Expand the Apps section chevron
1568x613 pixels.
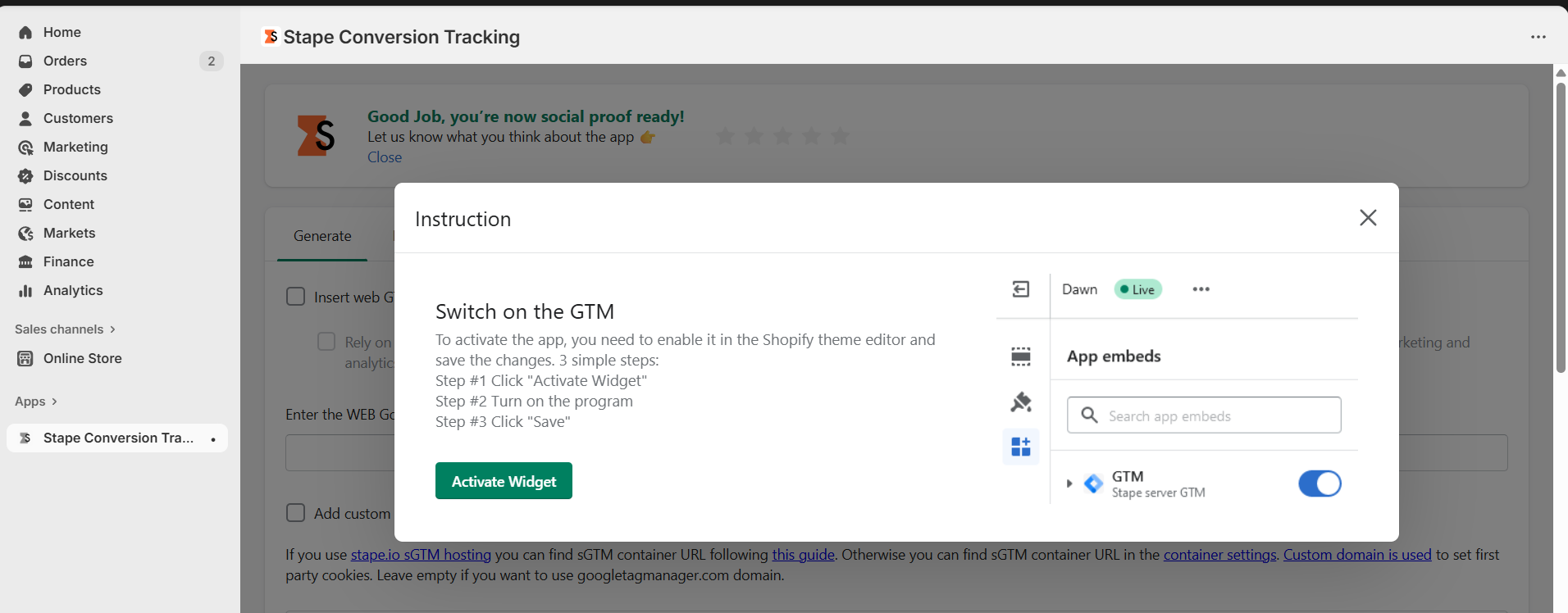54,402
